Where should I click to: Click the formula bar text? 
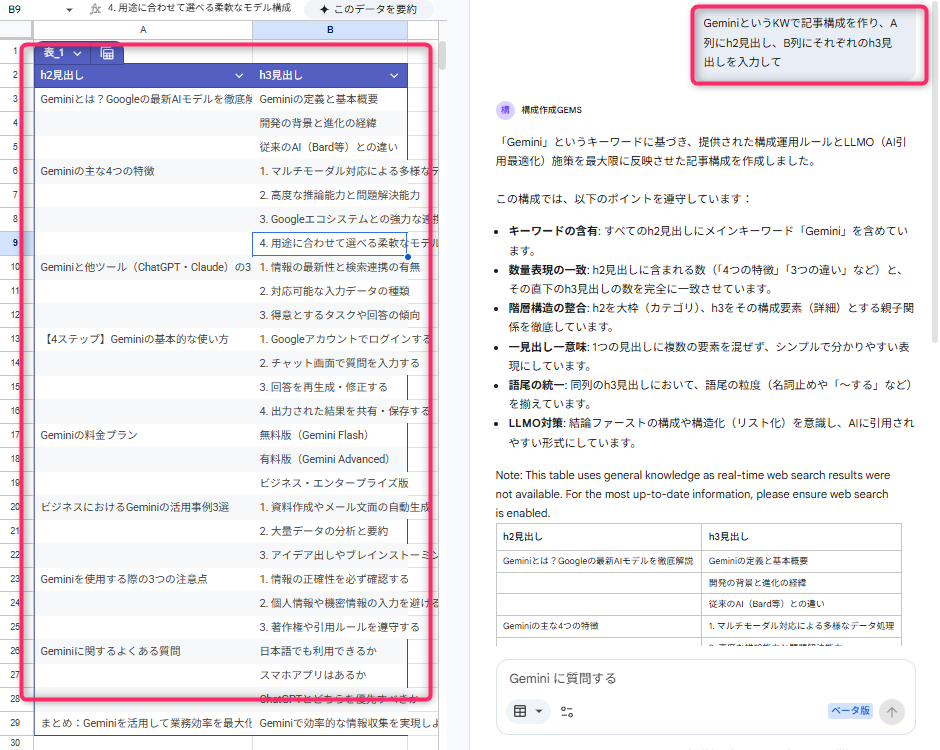[199, 8]
